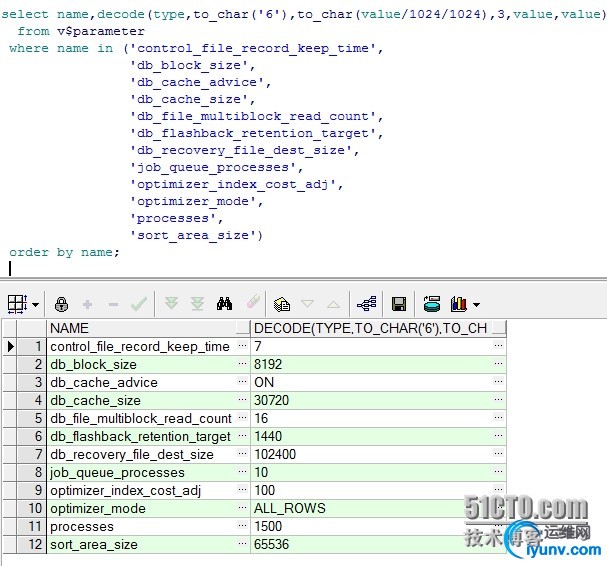
Task: Click the downward triangle next record icon
Action: coord(307,304)
